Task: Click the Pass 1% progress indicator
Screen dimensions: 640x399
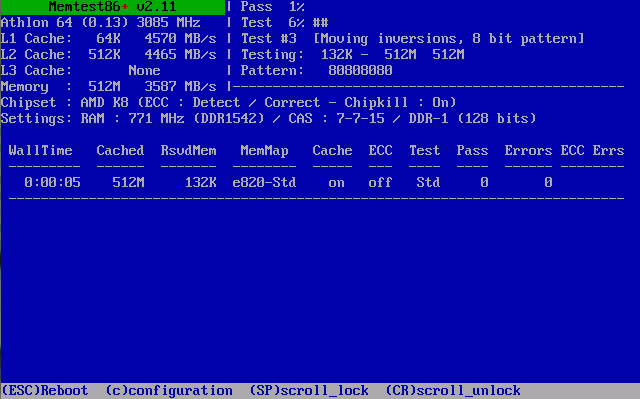Action: (x=272, y=7)
